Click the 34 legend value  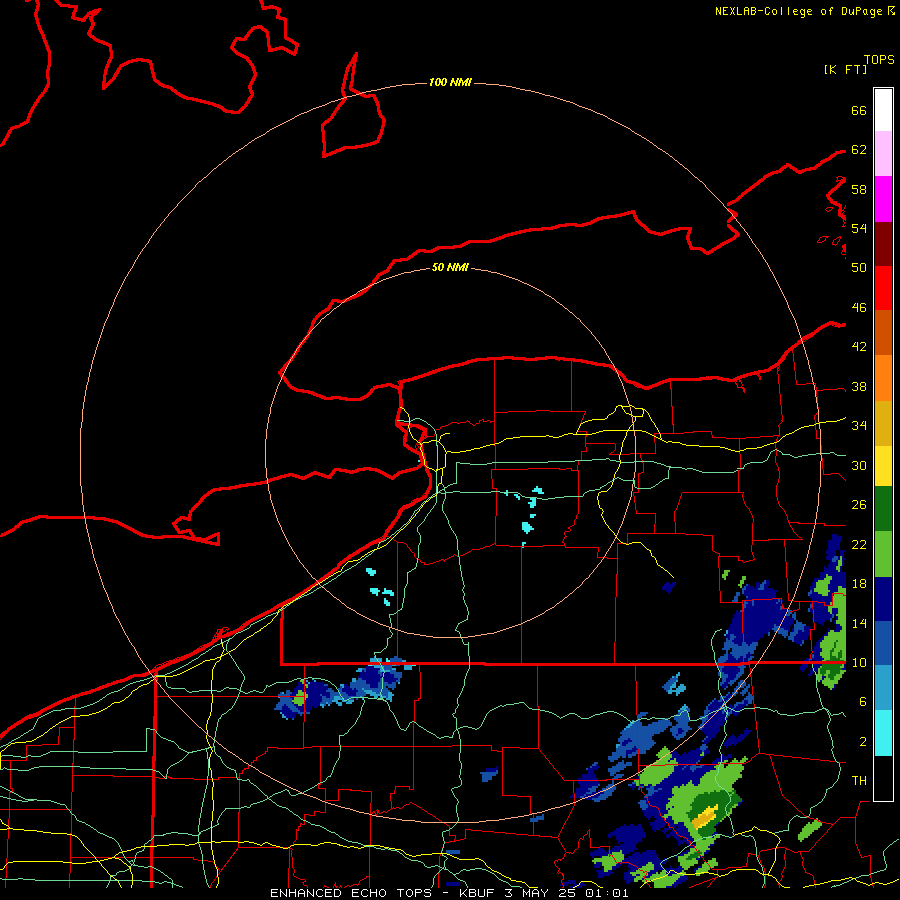coord(859,426)
